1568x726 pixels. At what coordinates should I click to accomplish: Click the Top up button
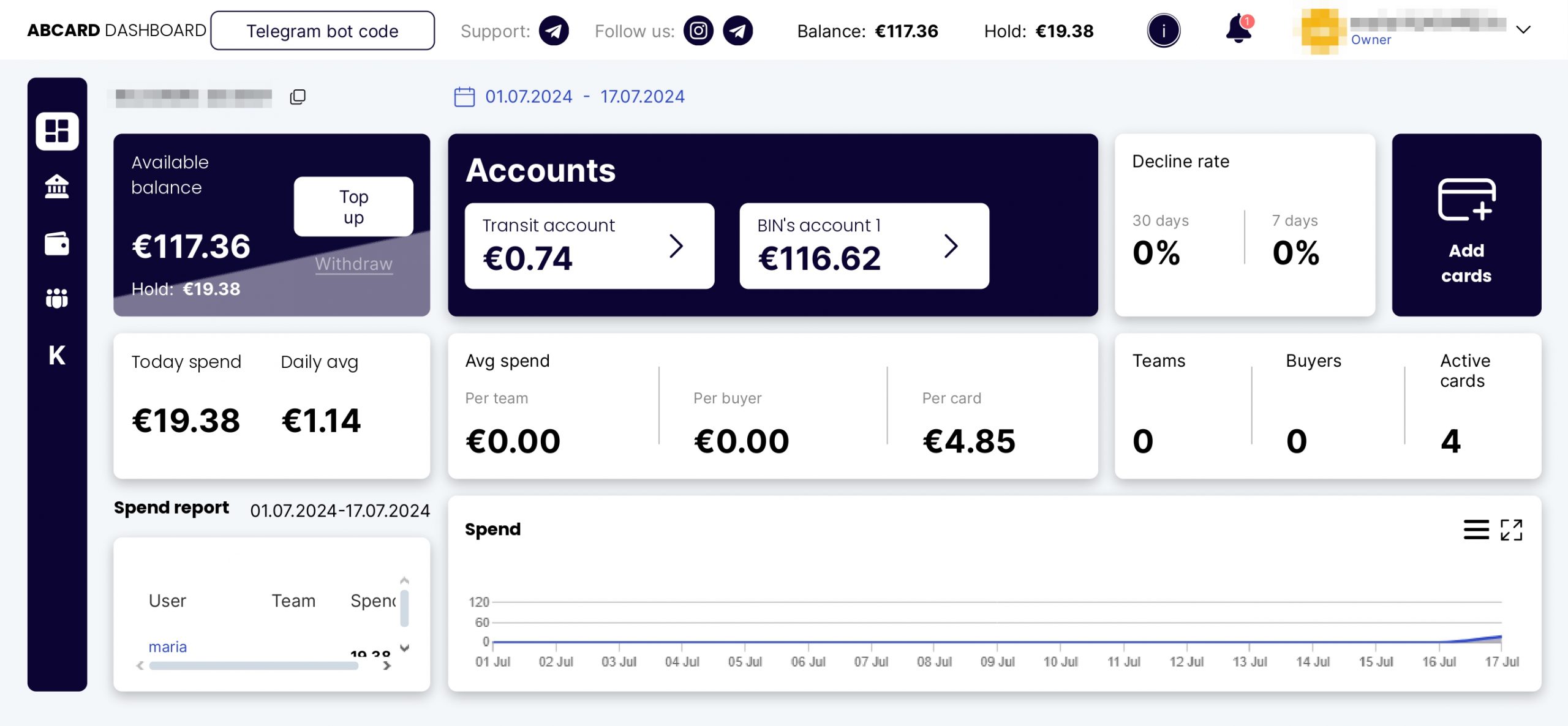353,206
